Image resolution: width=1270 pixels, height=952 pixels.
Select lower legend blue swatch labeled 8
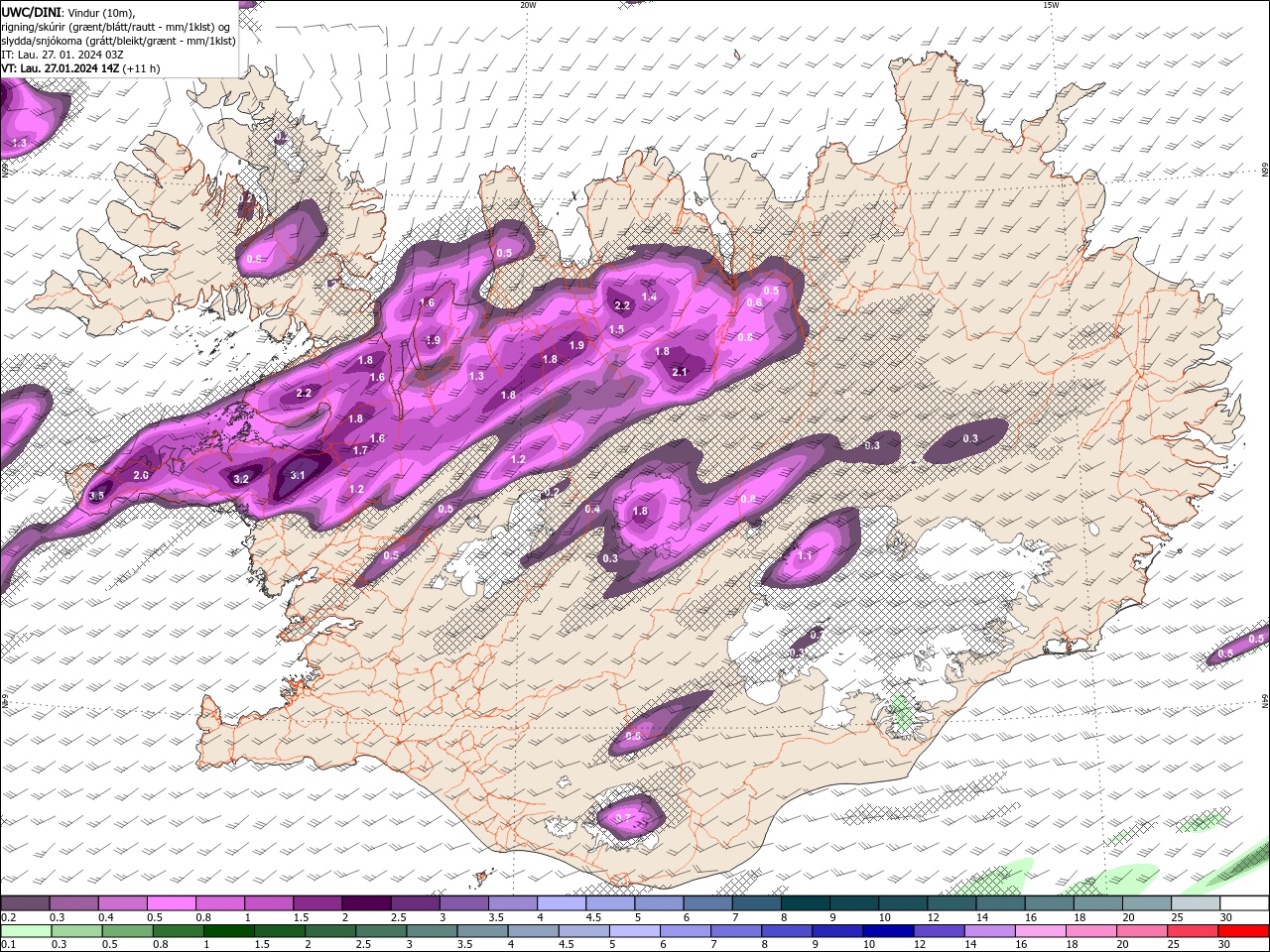(x=786, y=931)
